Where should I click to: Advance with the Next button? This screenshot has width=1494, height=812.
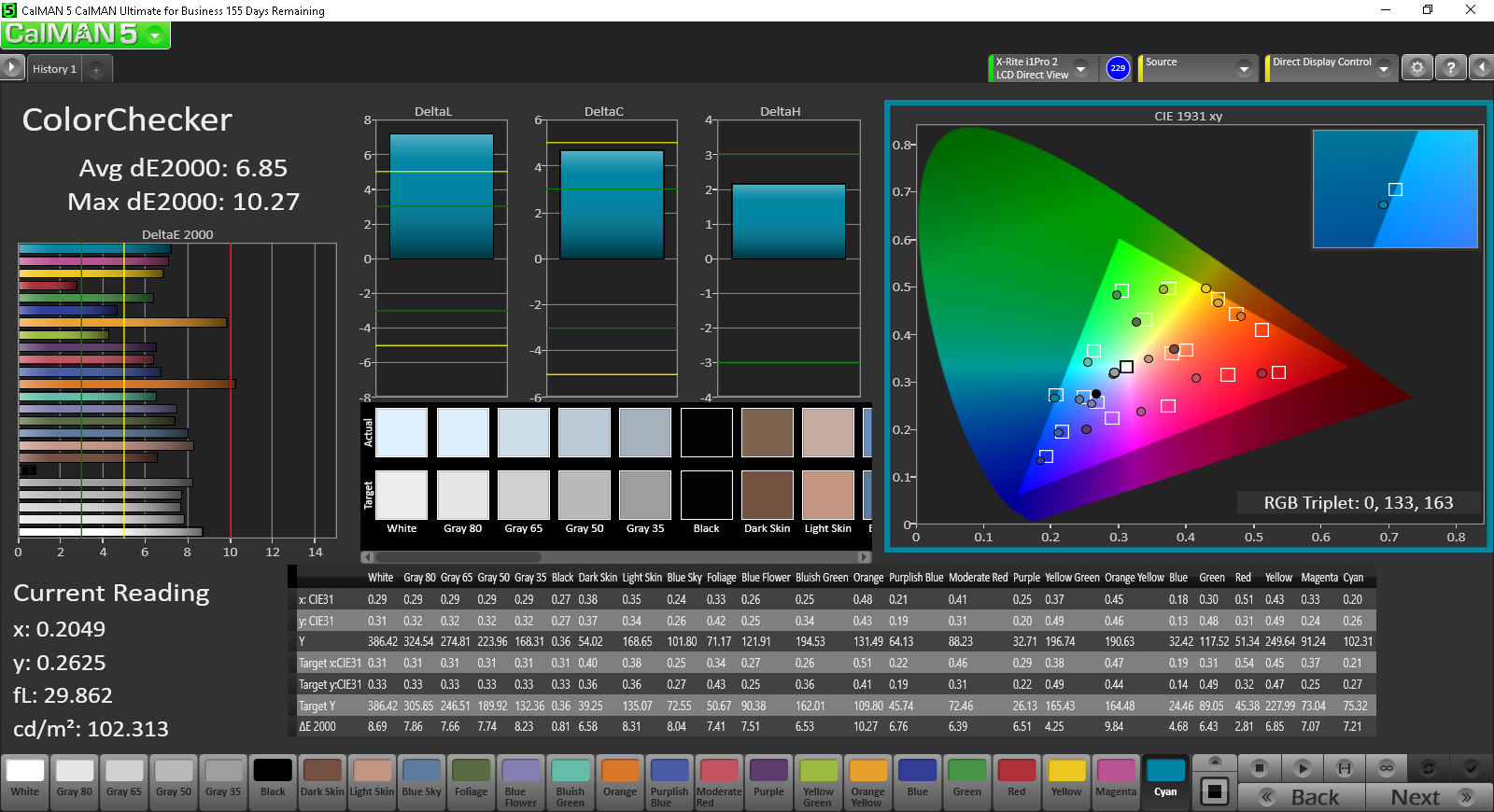[1429, 797]
